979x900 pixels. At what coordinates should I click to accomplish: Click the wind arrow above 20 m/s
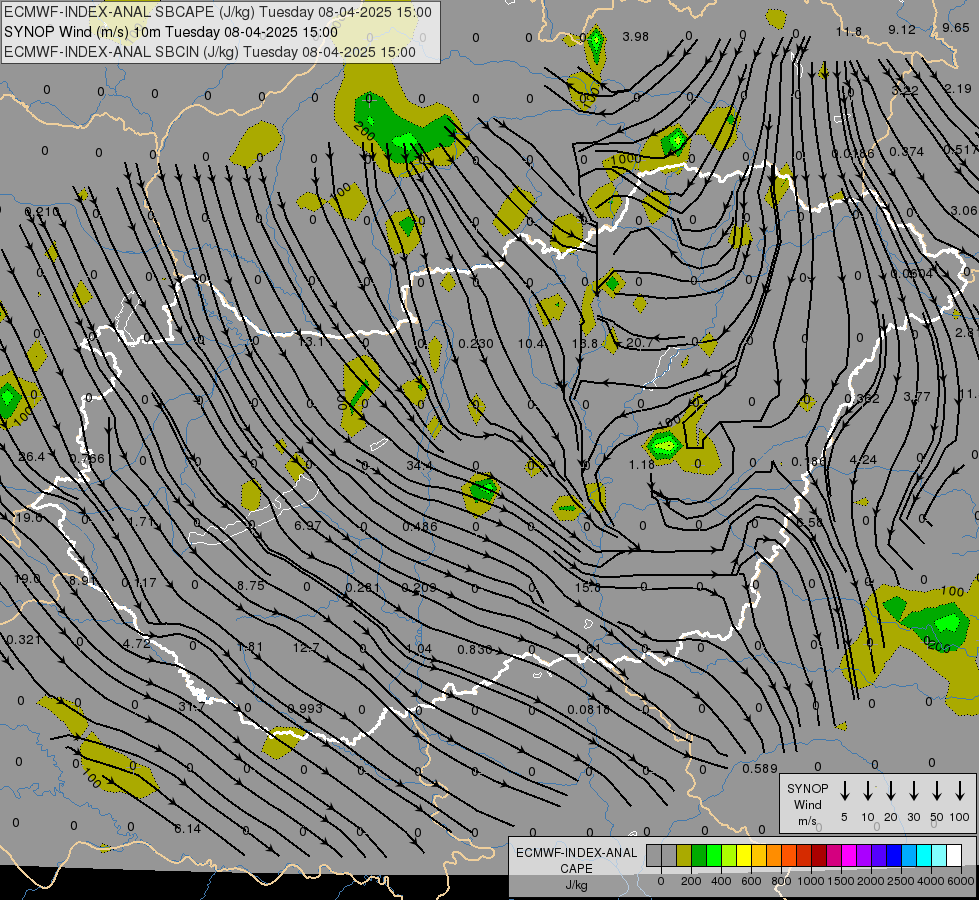pyautogui.click(x=891, y=791)
